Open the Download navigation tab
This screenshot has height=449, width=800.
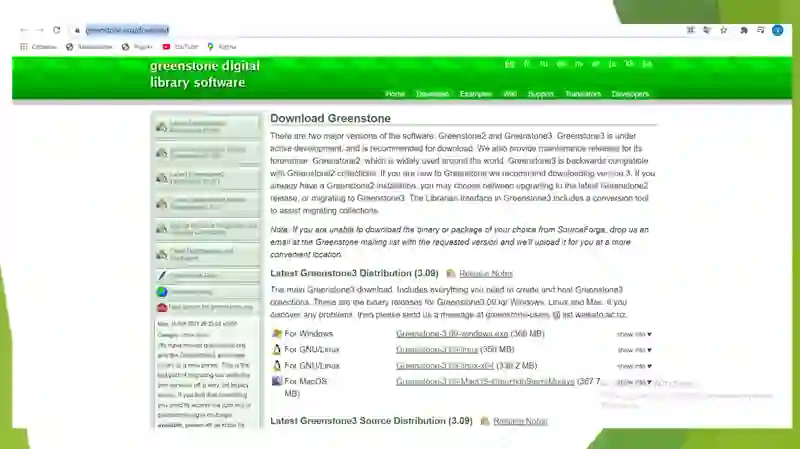tap(432, 94)
